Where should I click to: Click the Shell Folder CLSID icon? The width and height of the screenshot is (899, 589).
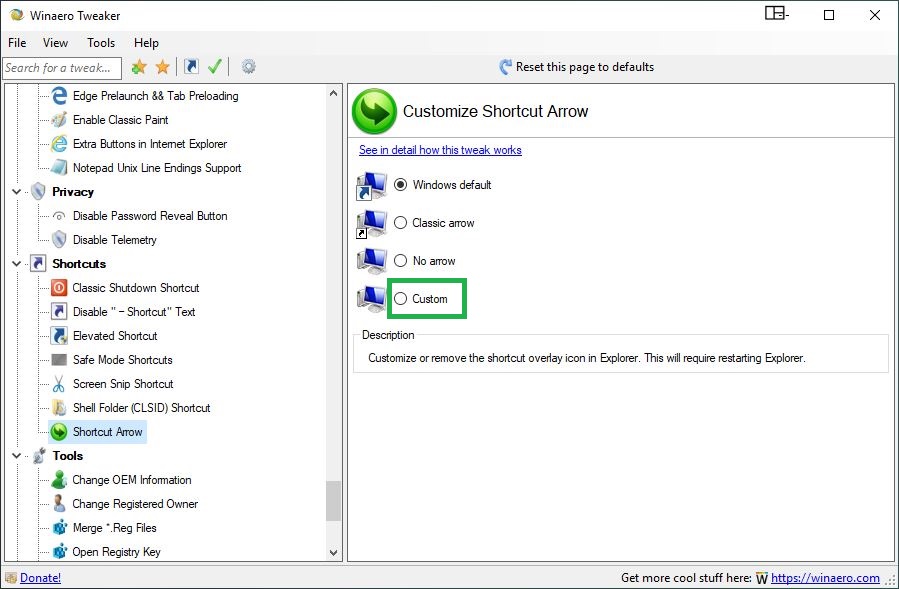59,408
